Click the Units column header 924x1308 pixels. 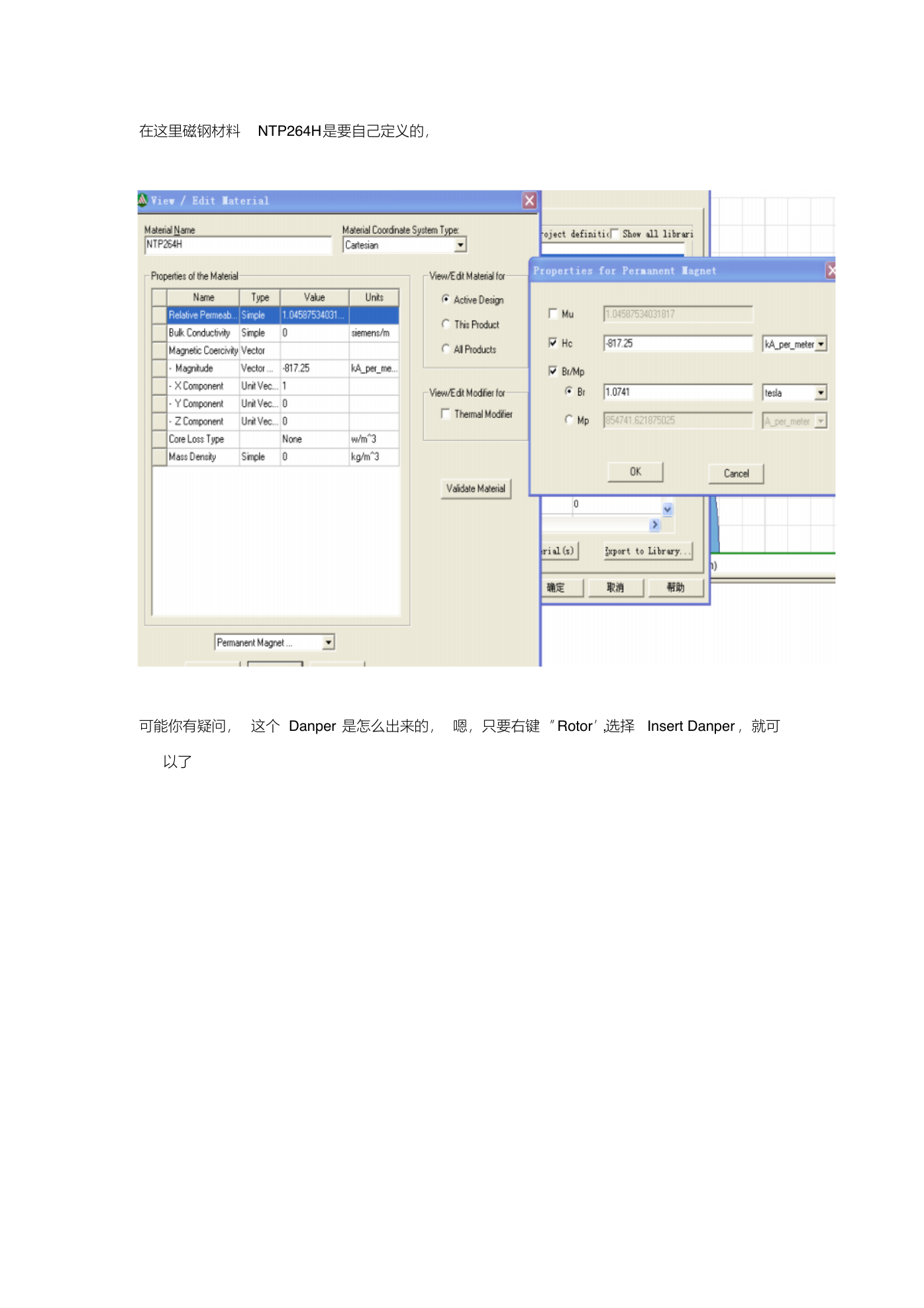click(374, 298)
